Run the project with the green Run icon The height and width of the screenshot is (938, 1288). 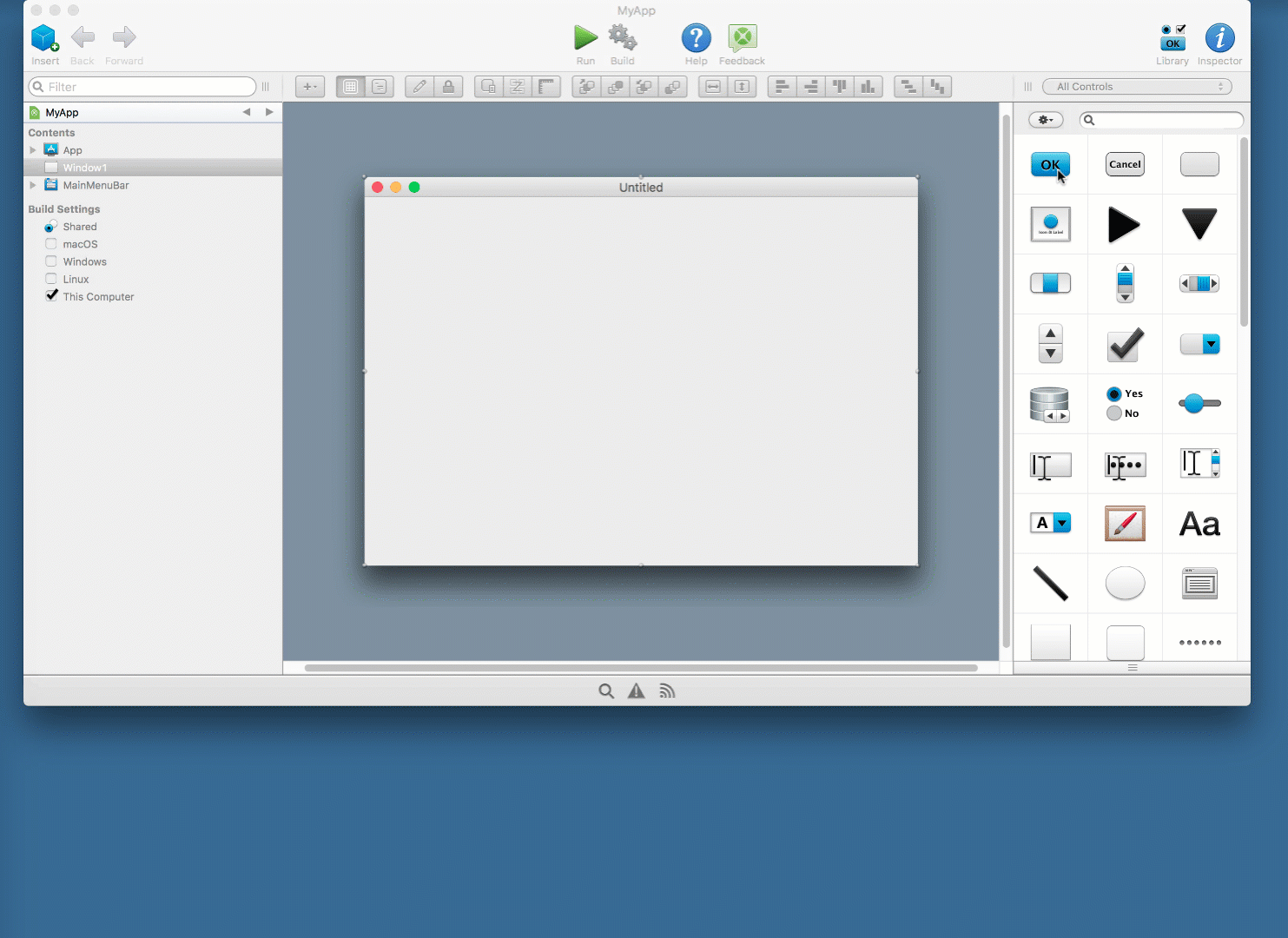(x=585, y=38)
